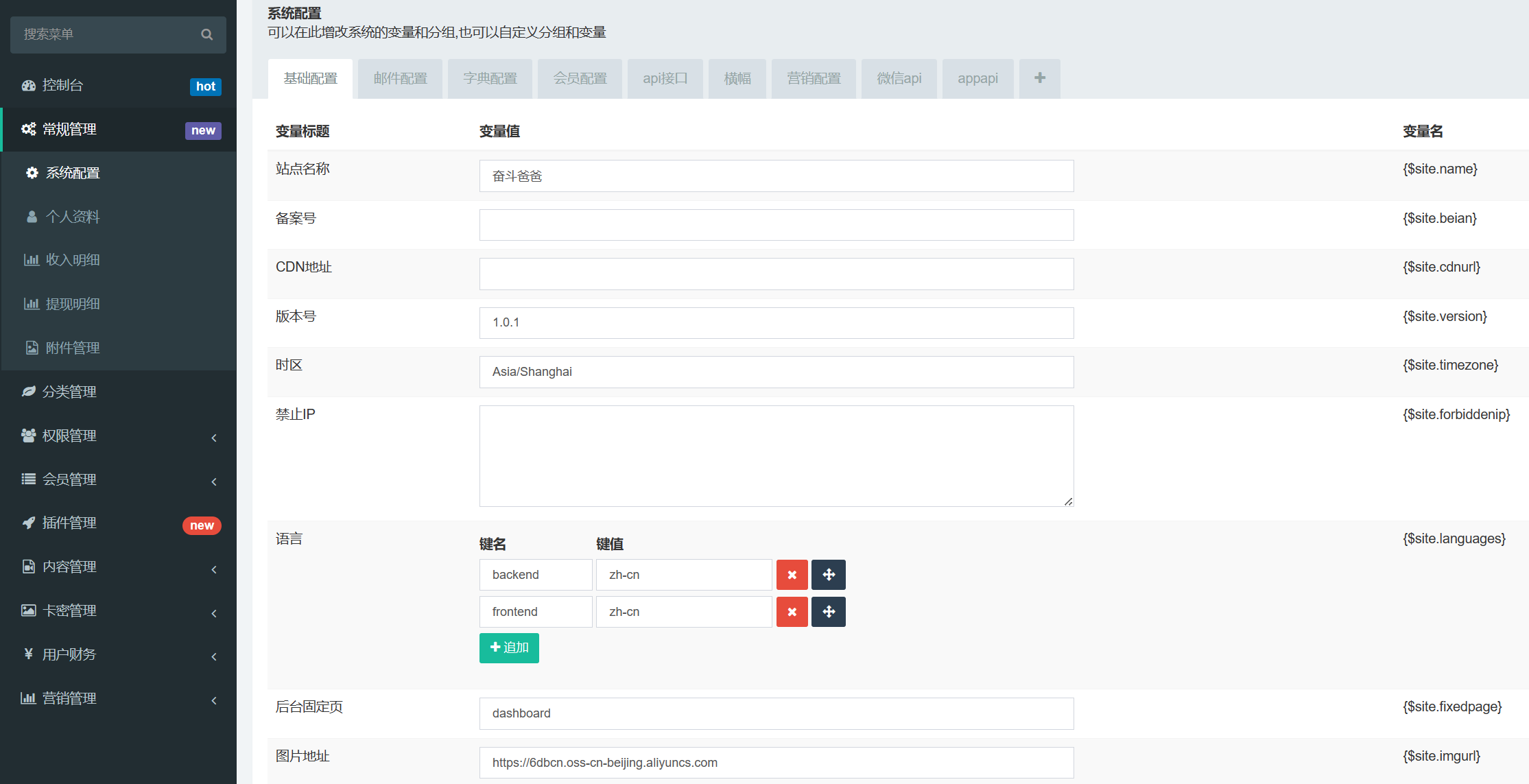Go to 分类管理 menu item

pos(118,392)
